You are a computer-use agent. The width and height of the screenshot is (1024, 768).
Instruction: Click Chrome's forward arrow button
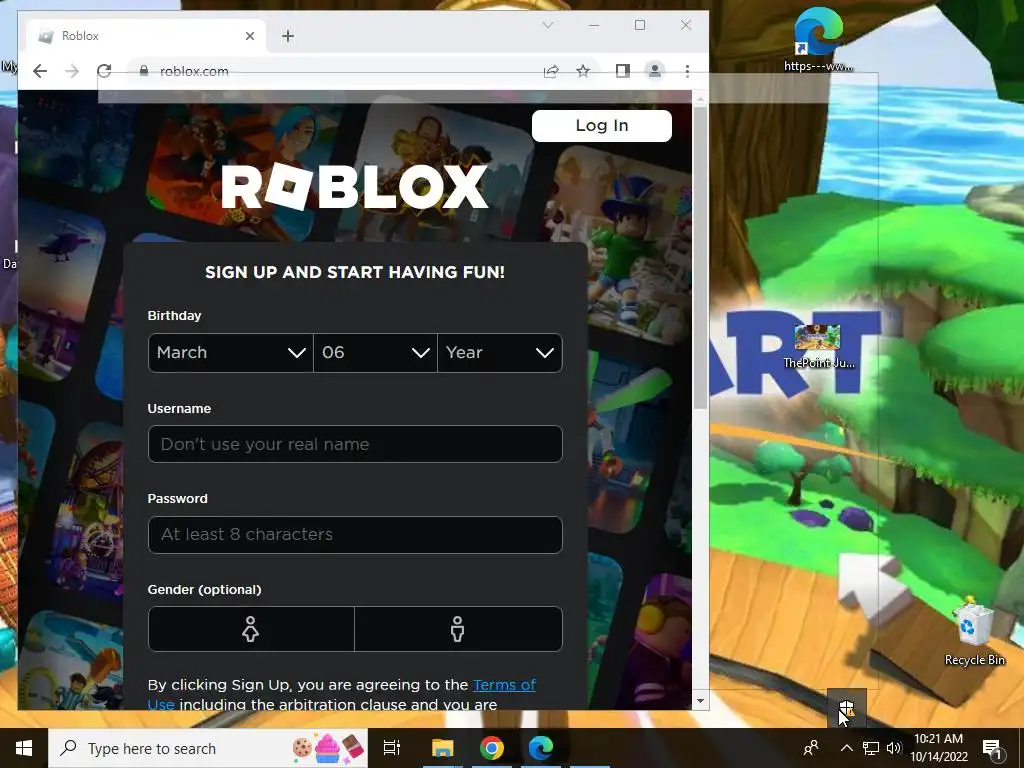[72, 71]
